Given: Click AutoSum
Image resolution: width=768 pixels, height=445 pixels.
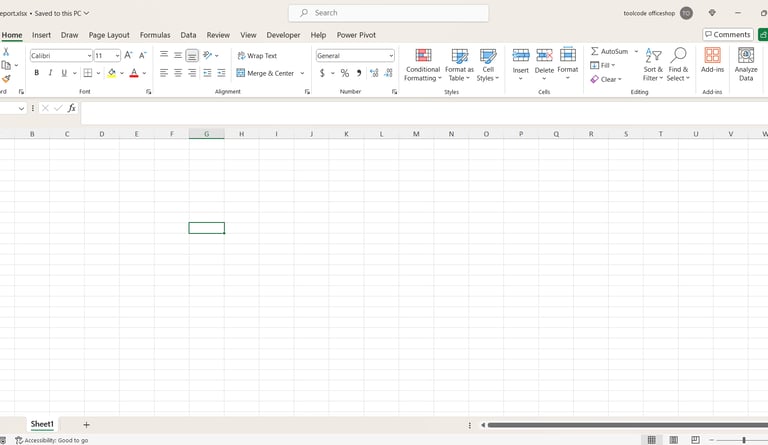Looking at the screenshot, I should click(609, 51).
